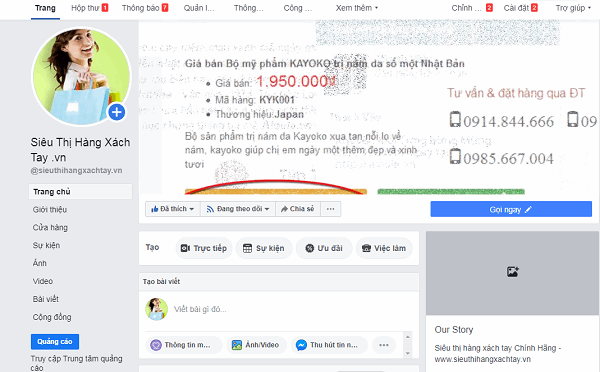
Task: Open Giới thiệu in the sidebar
Action: [50, 209]
